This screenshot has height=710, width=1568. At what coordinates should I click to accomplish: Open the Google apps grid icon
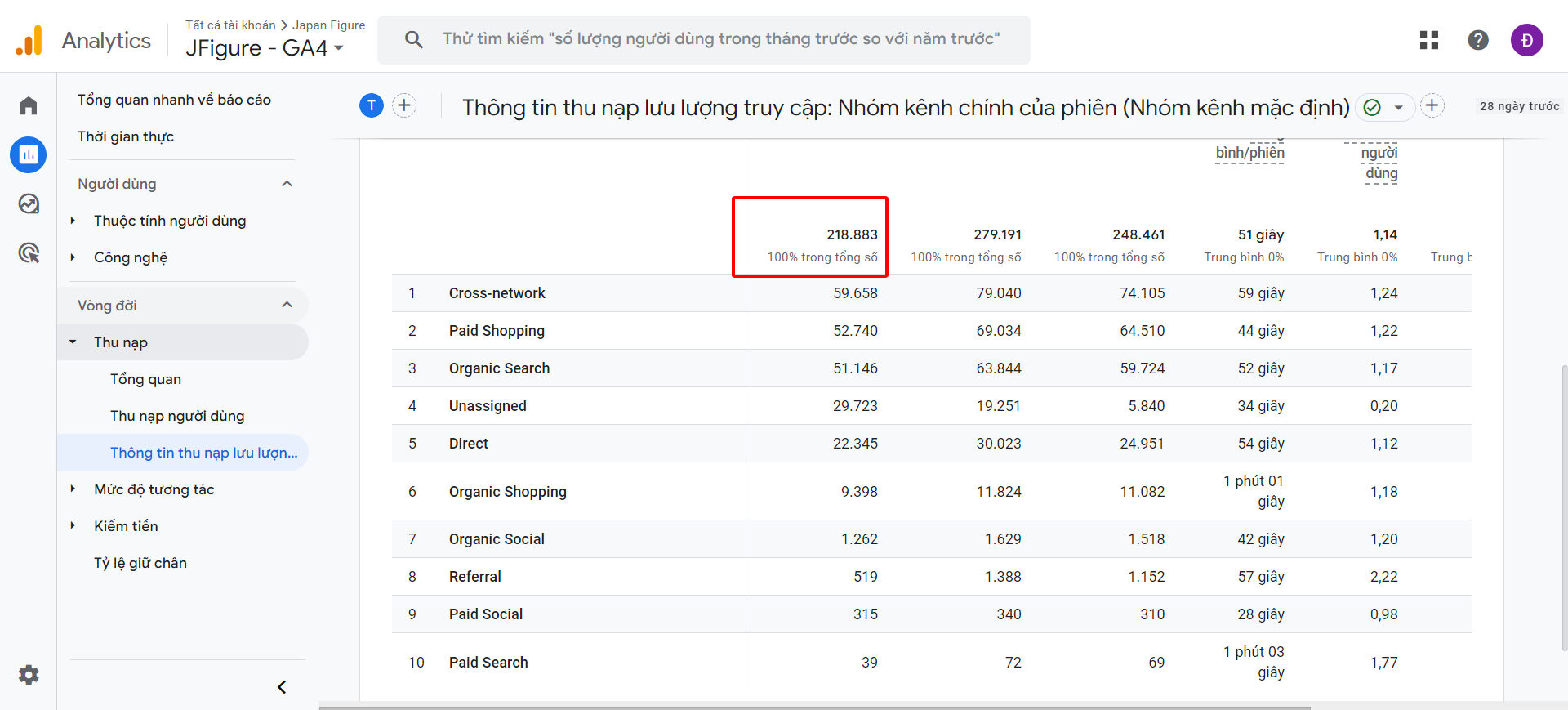(1429, 40)
